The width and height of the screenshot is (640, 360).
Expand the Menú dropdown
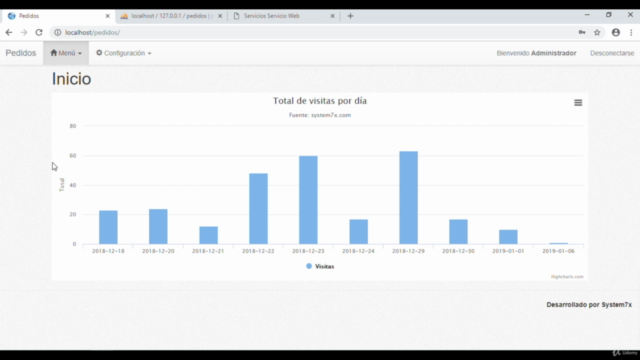(x=66, y=53)
